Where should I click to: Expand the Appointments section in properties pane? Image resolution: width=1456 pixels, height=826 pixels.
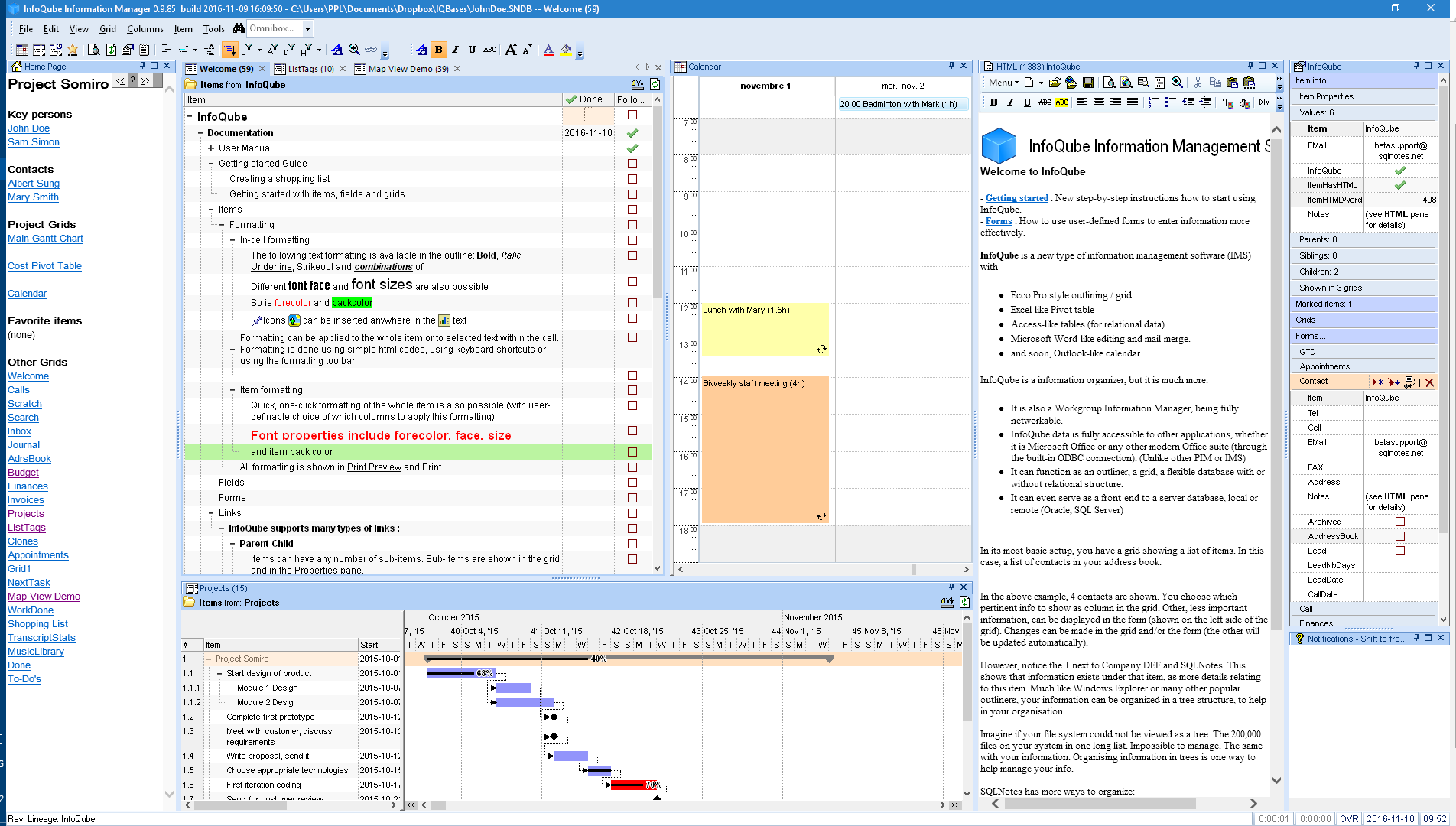tap(1324, 366)
